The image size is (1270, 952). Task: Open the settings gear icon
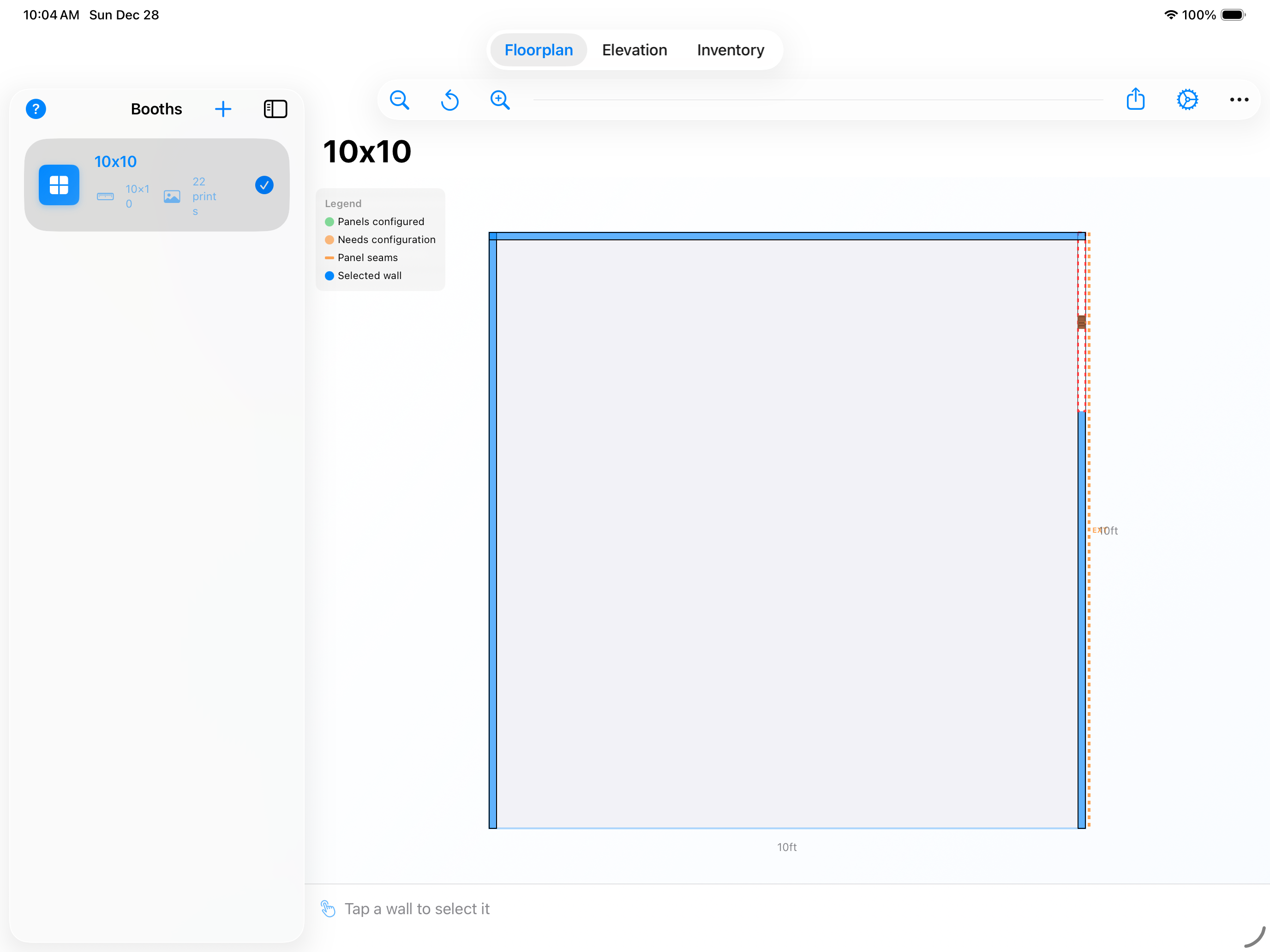point(1187,100)
